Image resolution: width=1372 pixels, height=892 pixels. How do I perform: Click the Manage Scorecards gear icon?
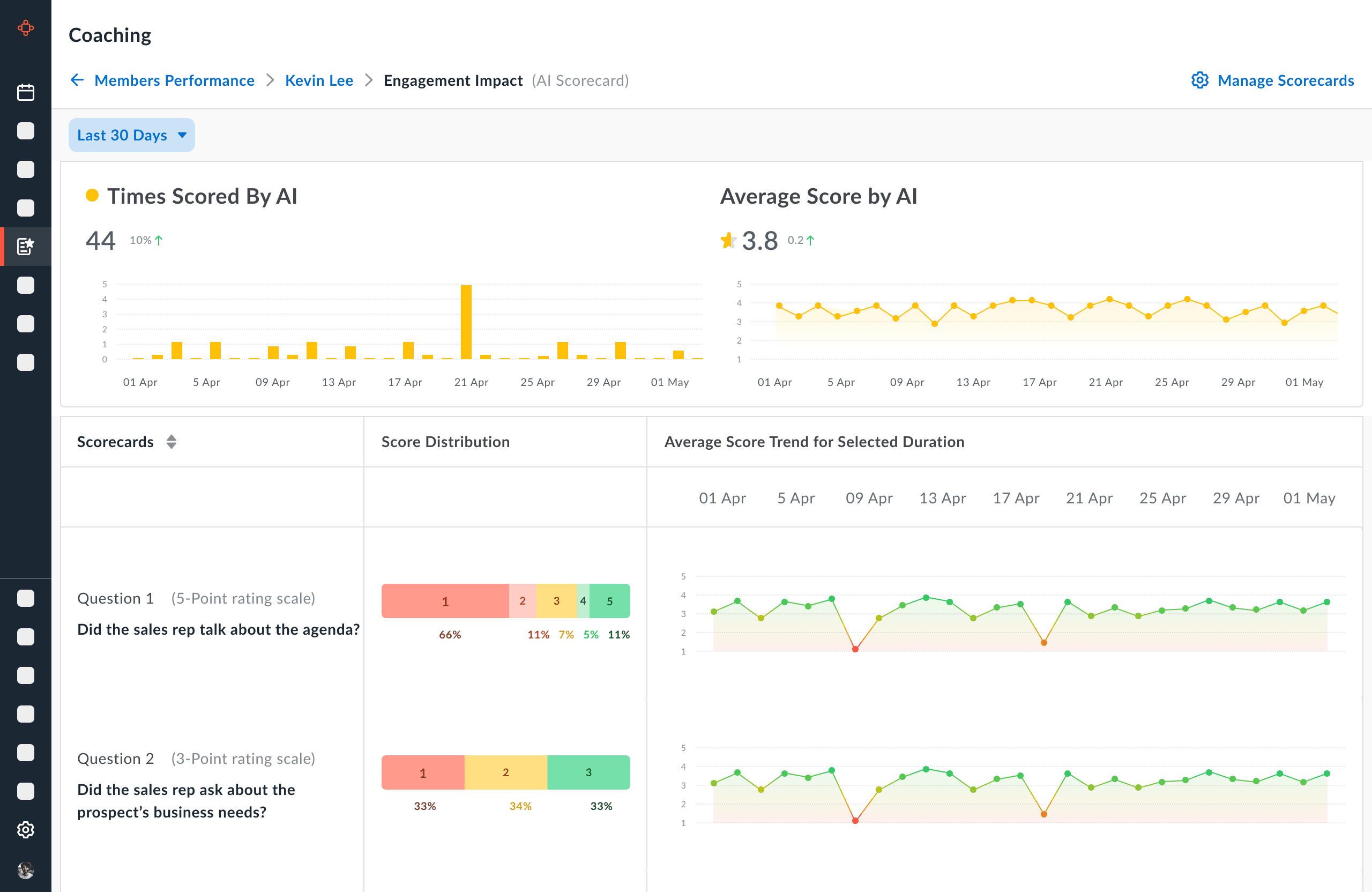[1199, 80]
